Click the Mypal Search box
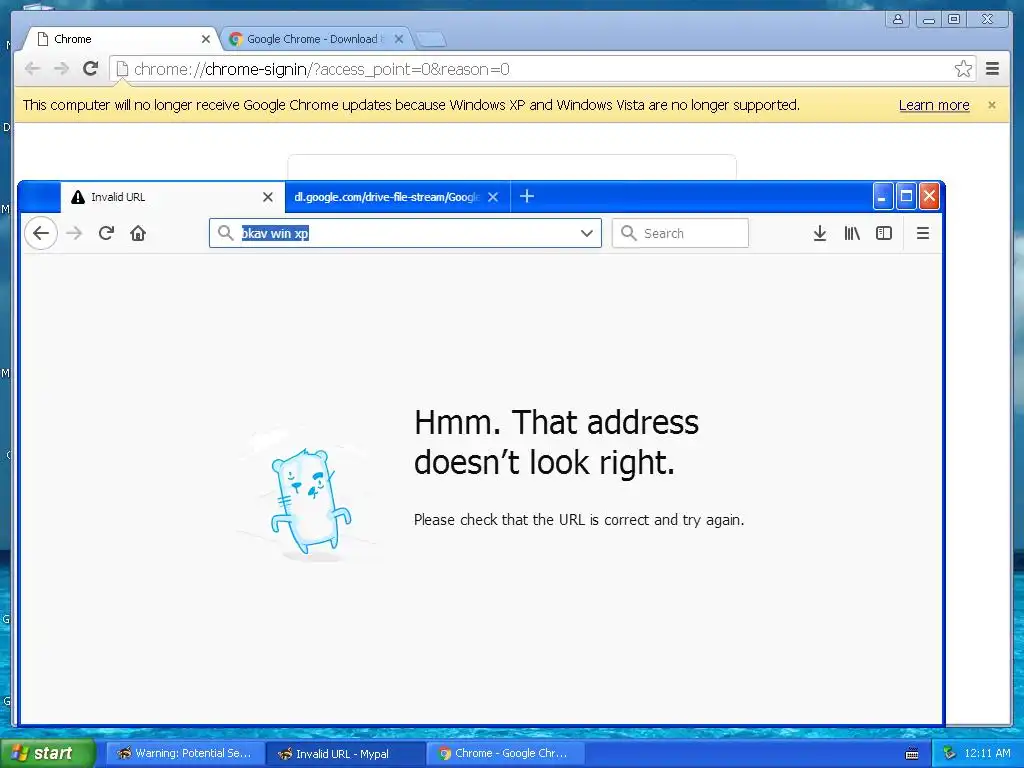The image size is (1024, 768). (x=680, y=233)
